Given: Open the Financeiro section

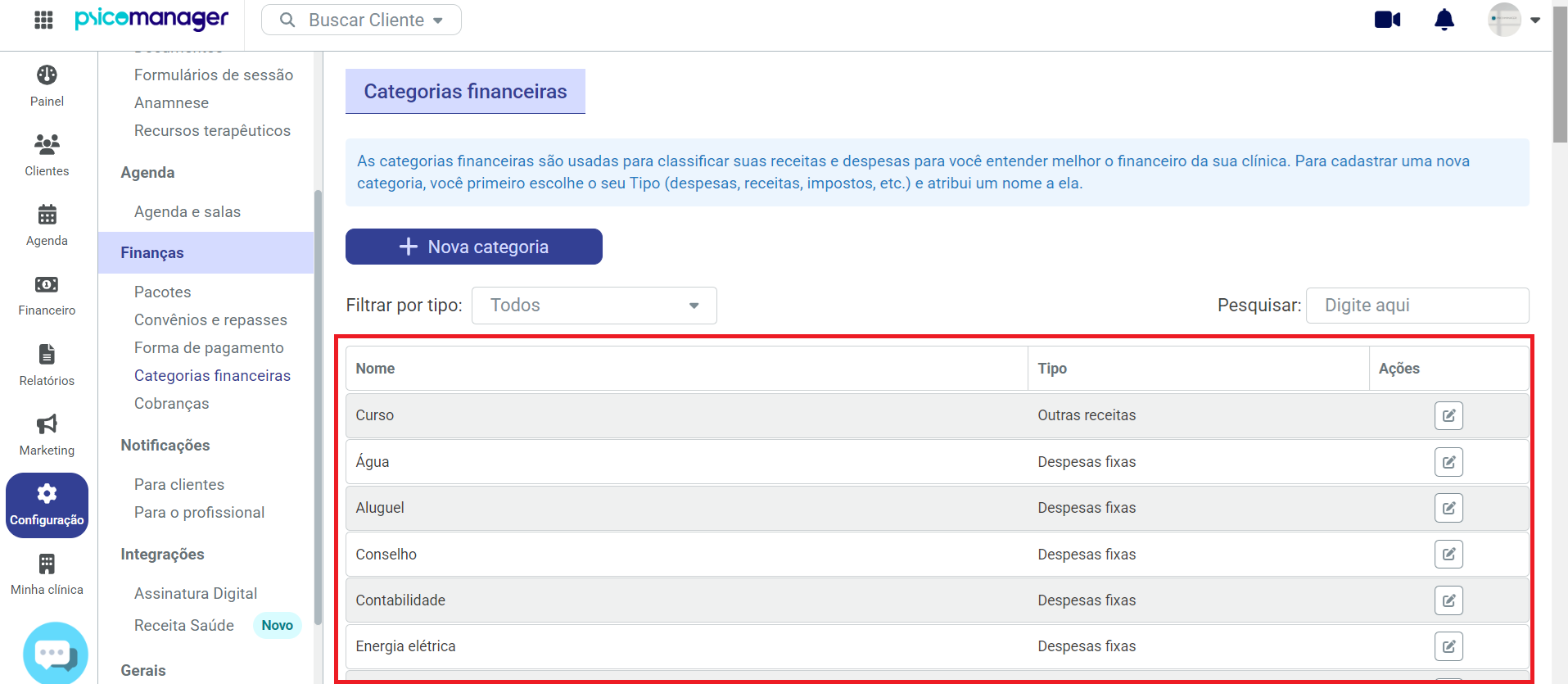Looking at the screenshot, I should (x=47, y=295).
